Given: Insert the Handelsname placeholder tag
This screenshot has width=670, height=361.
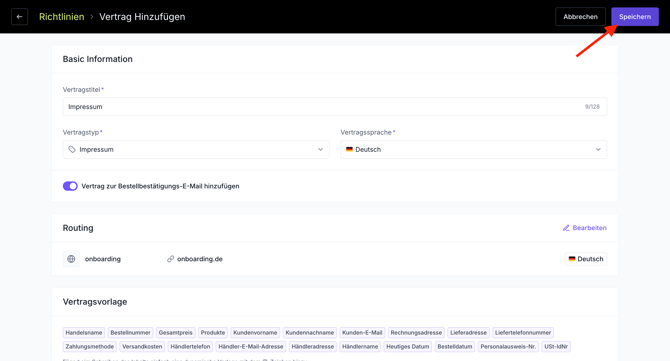Looking at the screenshot, I should (84, 333).
